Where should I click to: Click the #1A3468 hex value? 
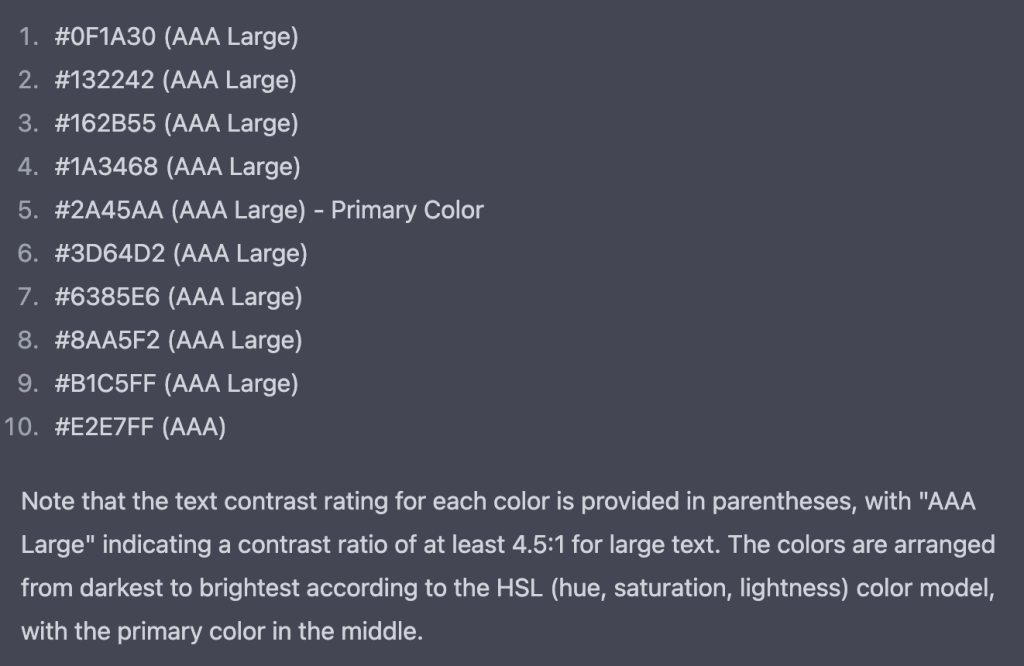pyautogui.click(x=105, y=167)
